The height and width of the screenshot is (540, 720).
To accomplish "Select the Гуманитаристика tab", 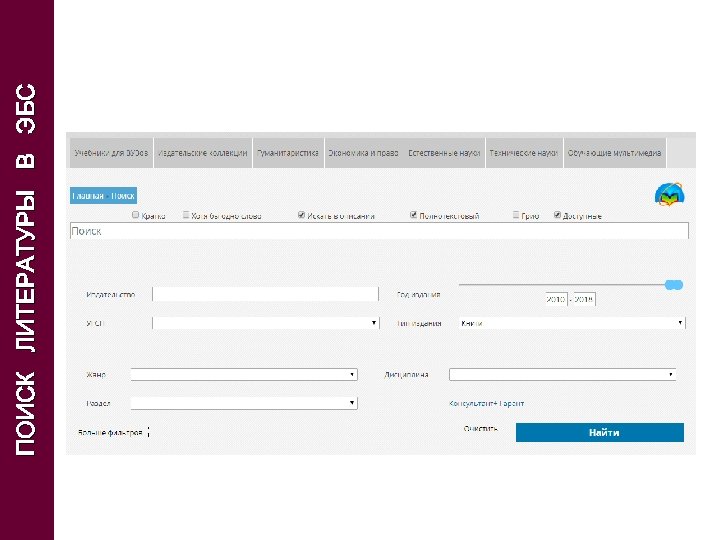I will click(288, 153).
